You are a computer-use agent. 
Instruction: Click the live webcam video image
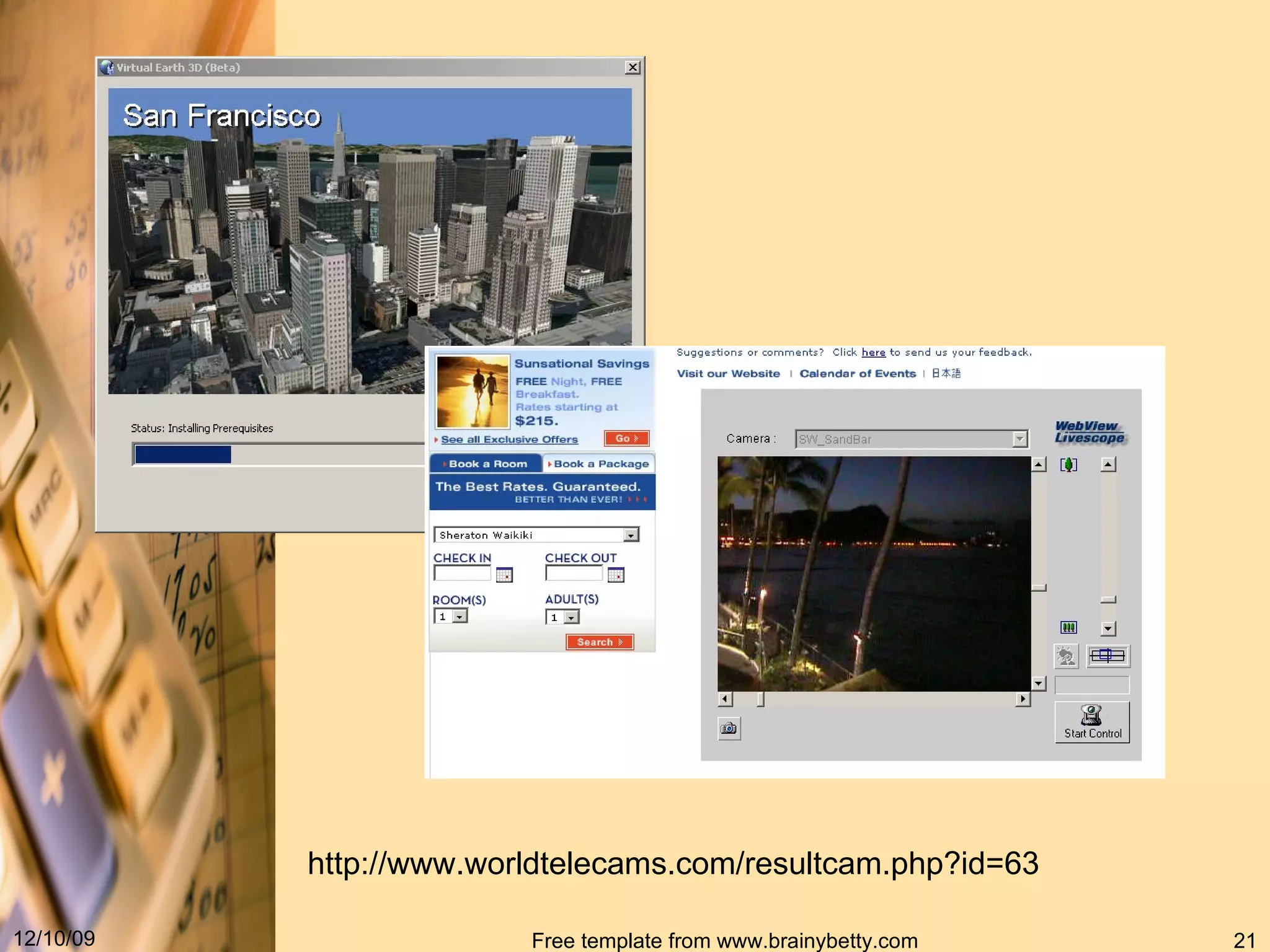(x=874, y=574)
